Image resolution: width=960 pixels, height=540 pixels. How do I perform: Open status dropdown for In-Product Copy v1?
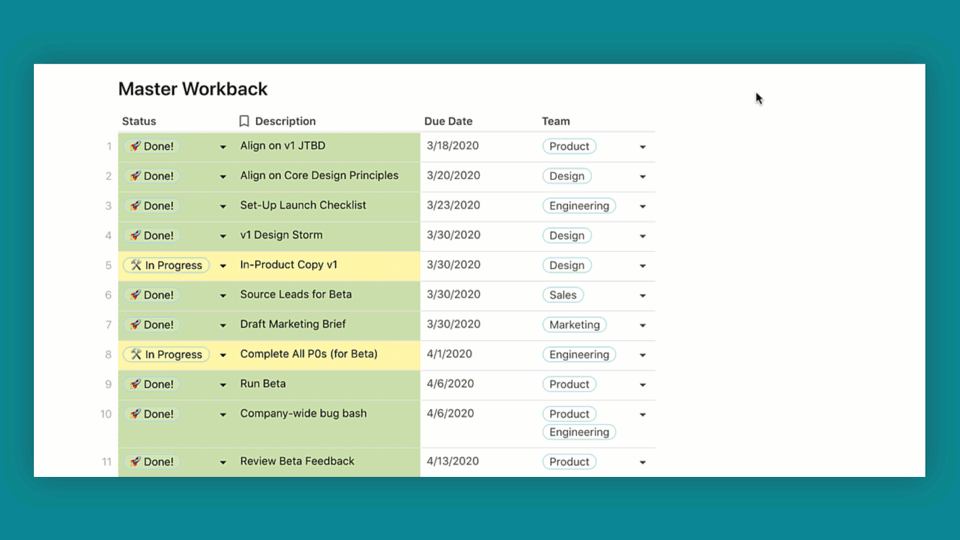[223, 266]
